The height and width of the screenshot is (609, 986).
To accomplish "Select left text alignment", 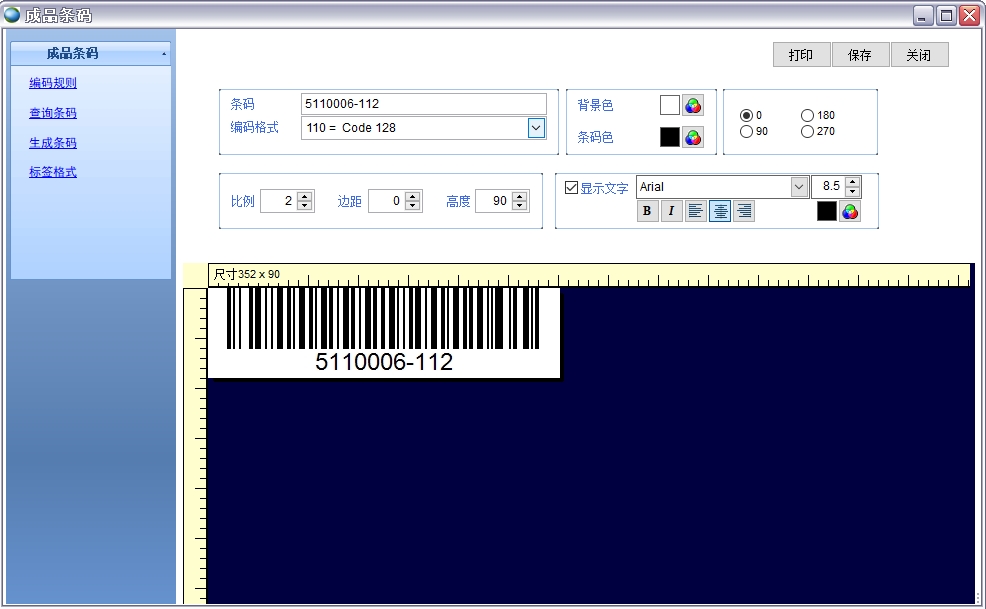I will click(x=696, y=211).
